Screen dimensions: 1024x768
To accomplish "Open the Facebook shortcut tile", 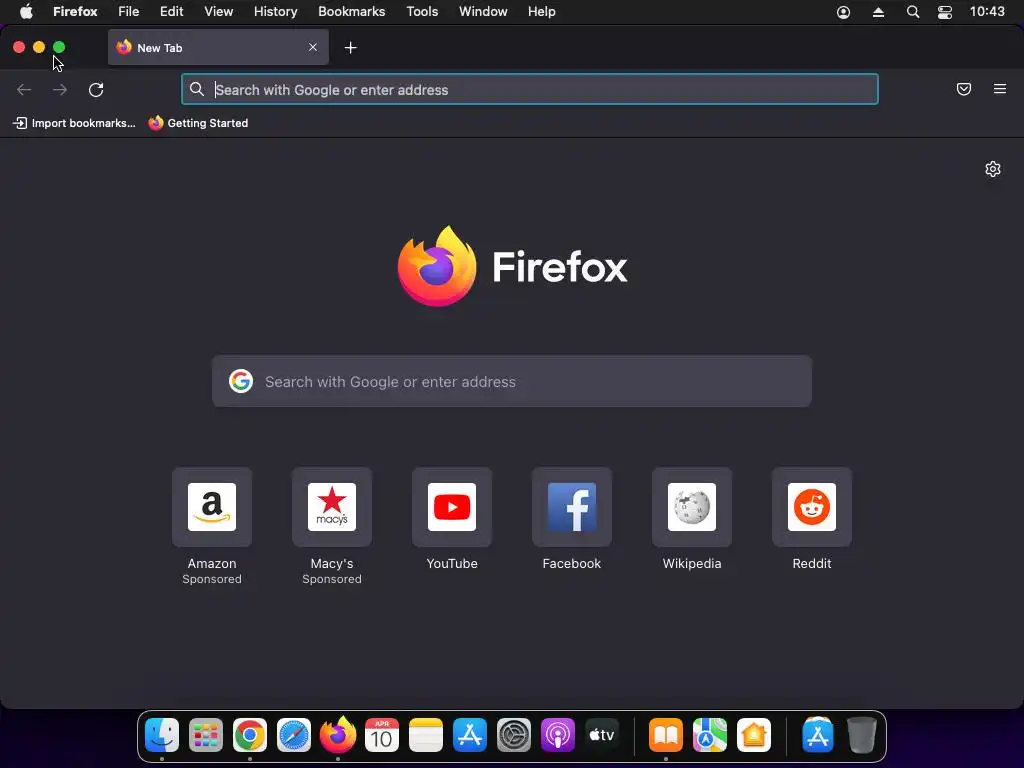I will click(572, 507).
